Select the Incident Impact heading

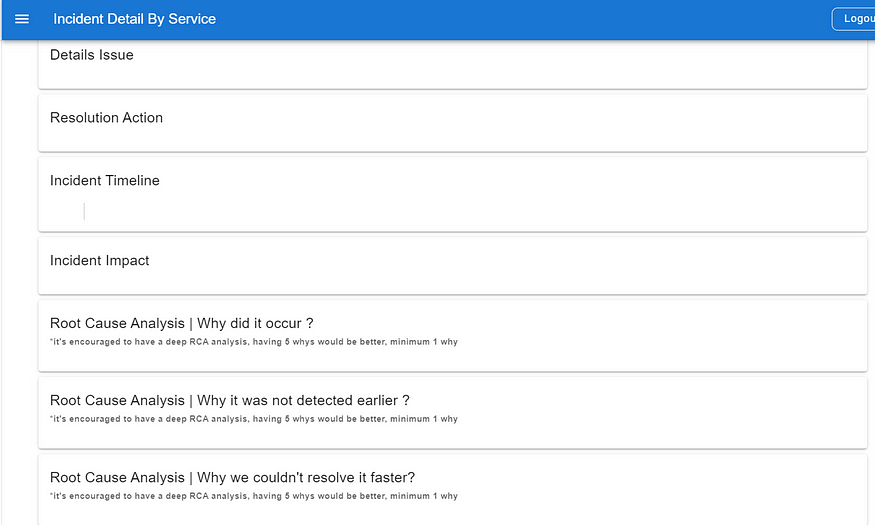pyautogui.click(x=99, y=261)
